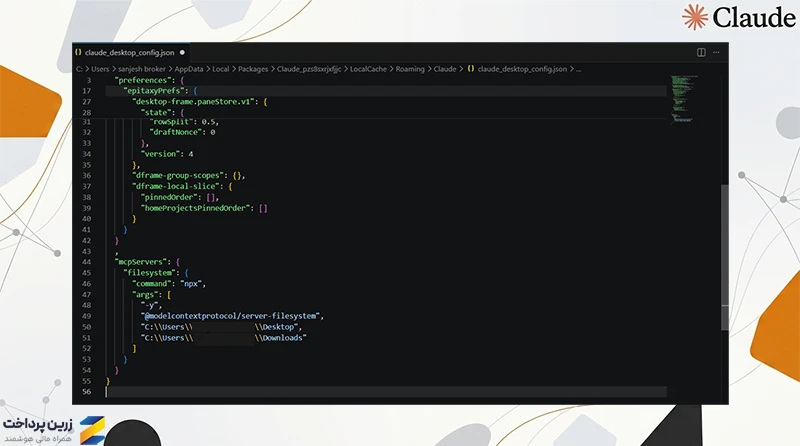Image resolution: width=800 pixels, height=446 pixels.
Task: Click line number 56 in gutter
Action: coord(86,392)
